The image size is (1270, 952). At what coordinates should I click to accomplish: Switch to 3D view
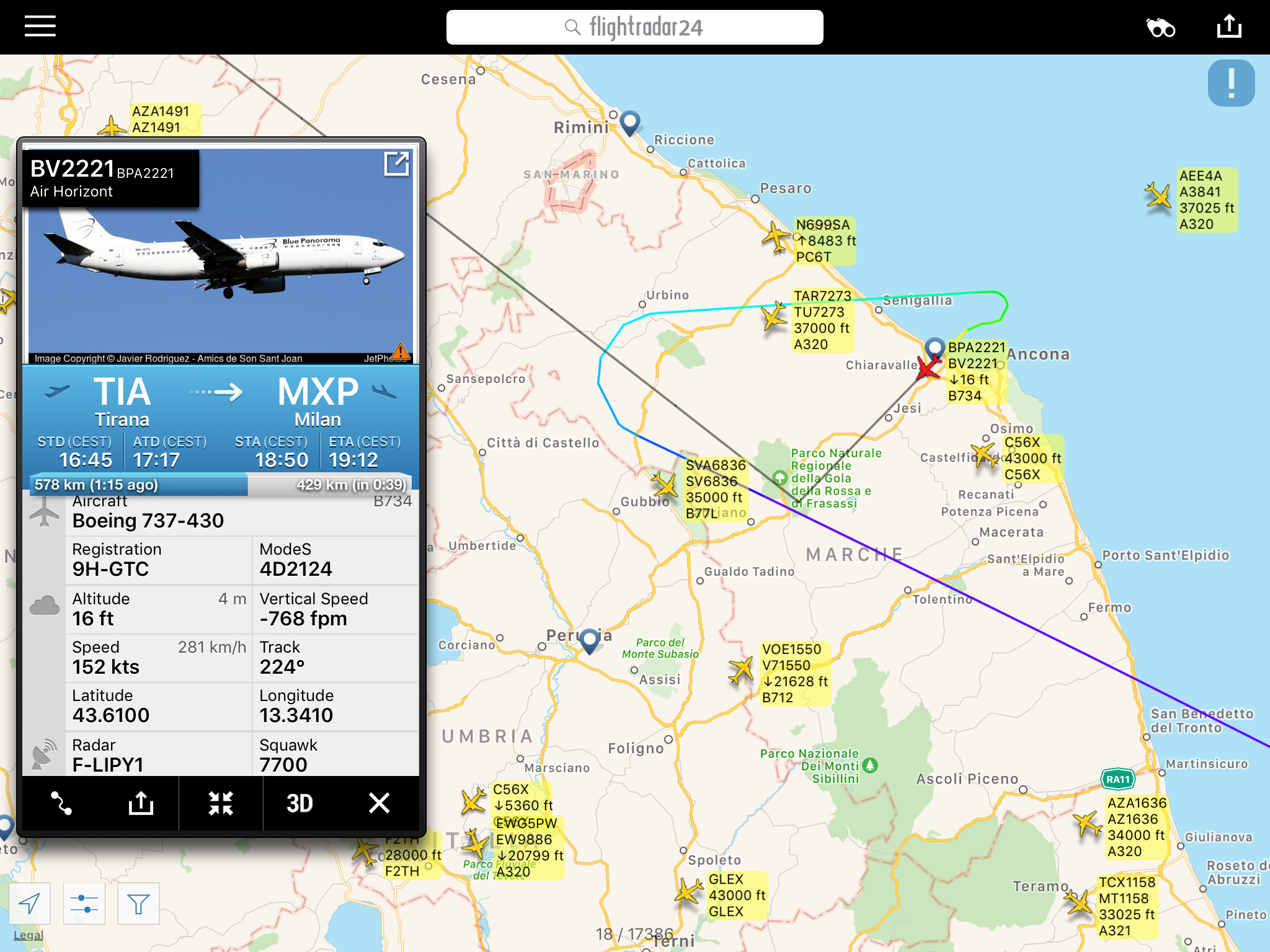click(x=300, y=803)
